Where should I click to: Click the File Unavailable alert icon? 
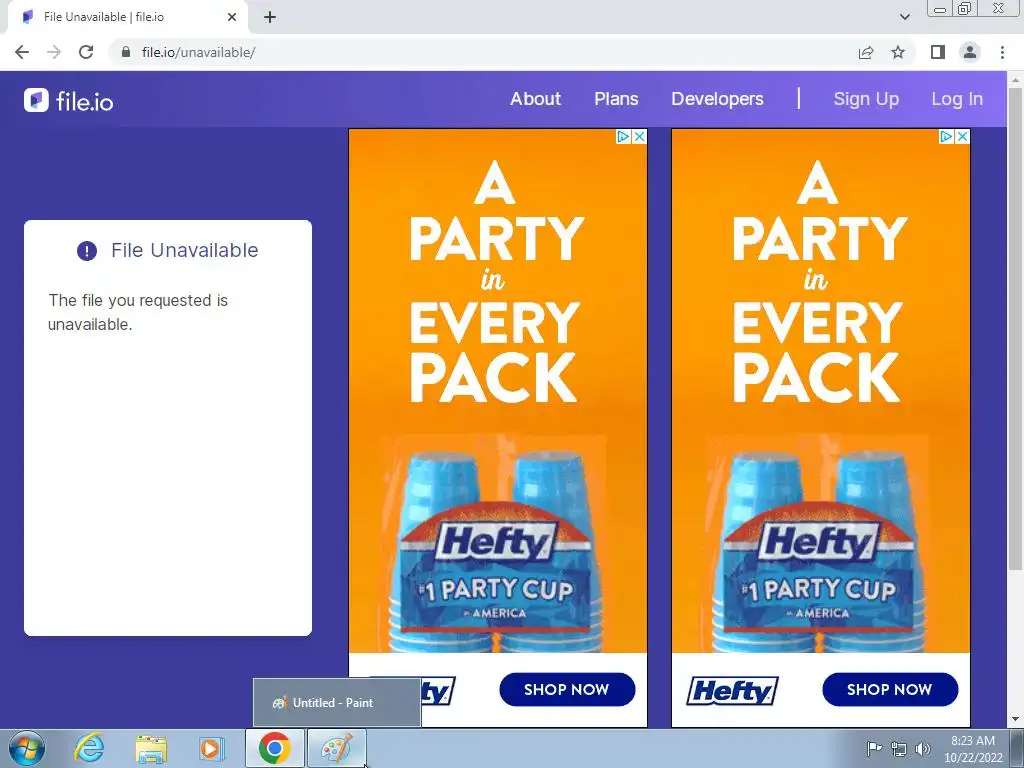pos(87,251)
